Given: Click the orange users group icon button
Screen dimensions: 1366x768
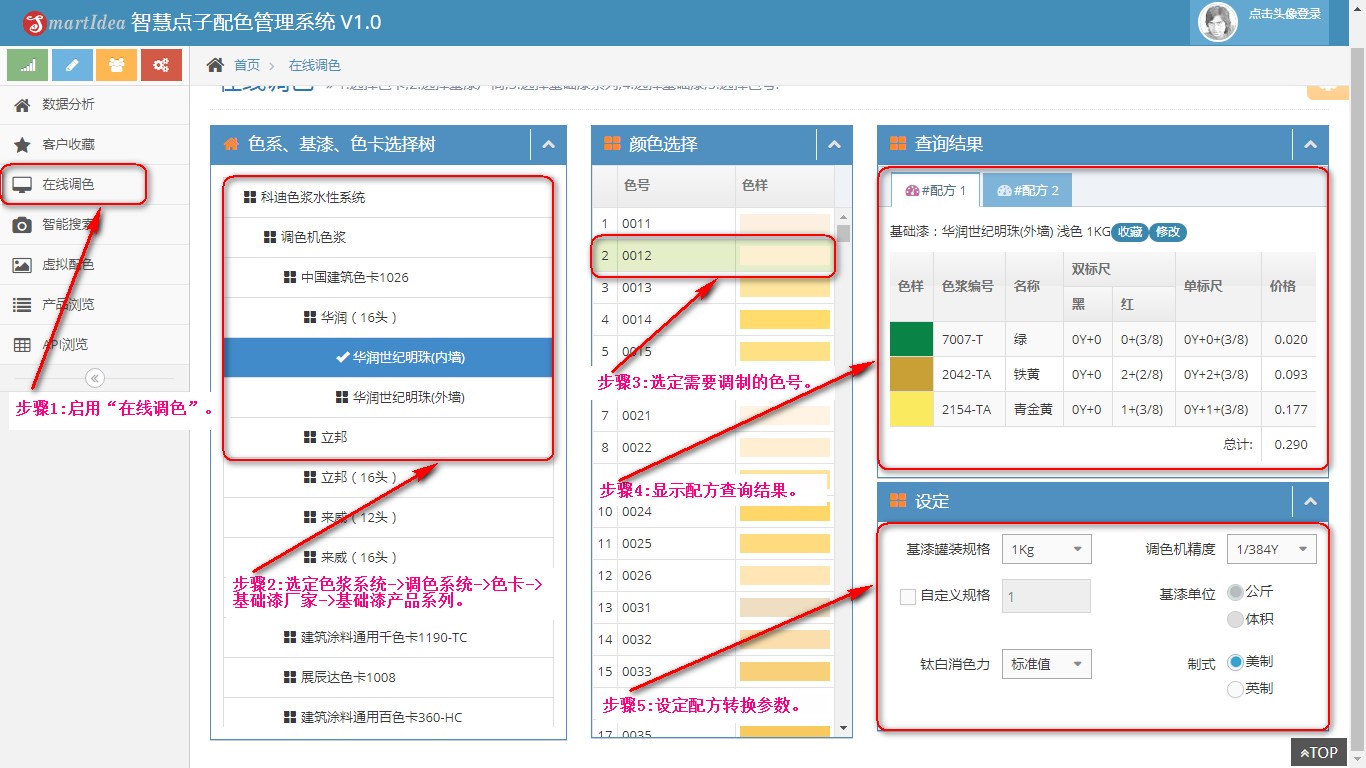Looking at the screenshot, I should tap(117, 65).
